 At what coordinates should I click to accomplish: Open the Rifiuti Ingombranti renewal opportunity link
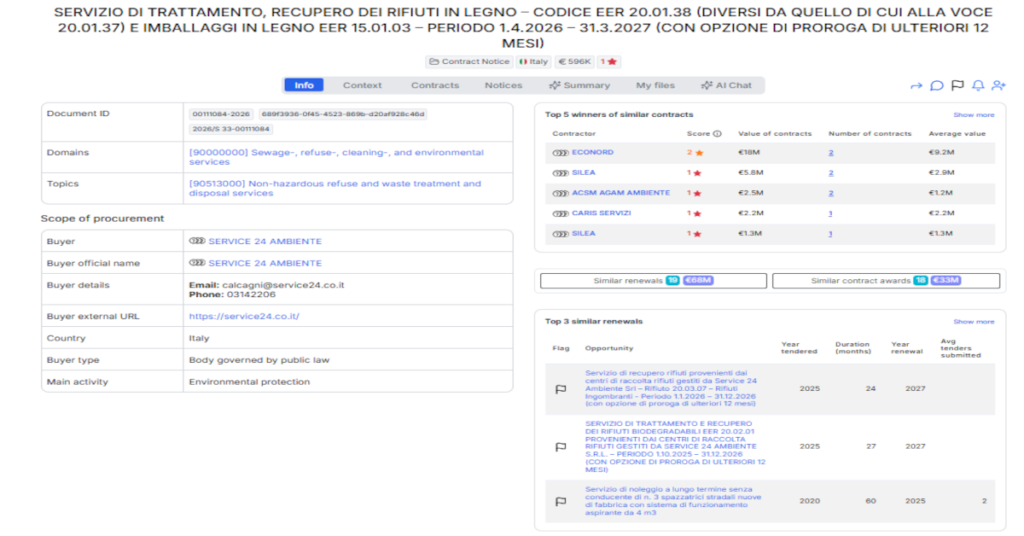pyautogui.click(x=671, y=388)
